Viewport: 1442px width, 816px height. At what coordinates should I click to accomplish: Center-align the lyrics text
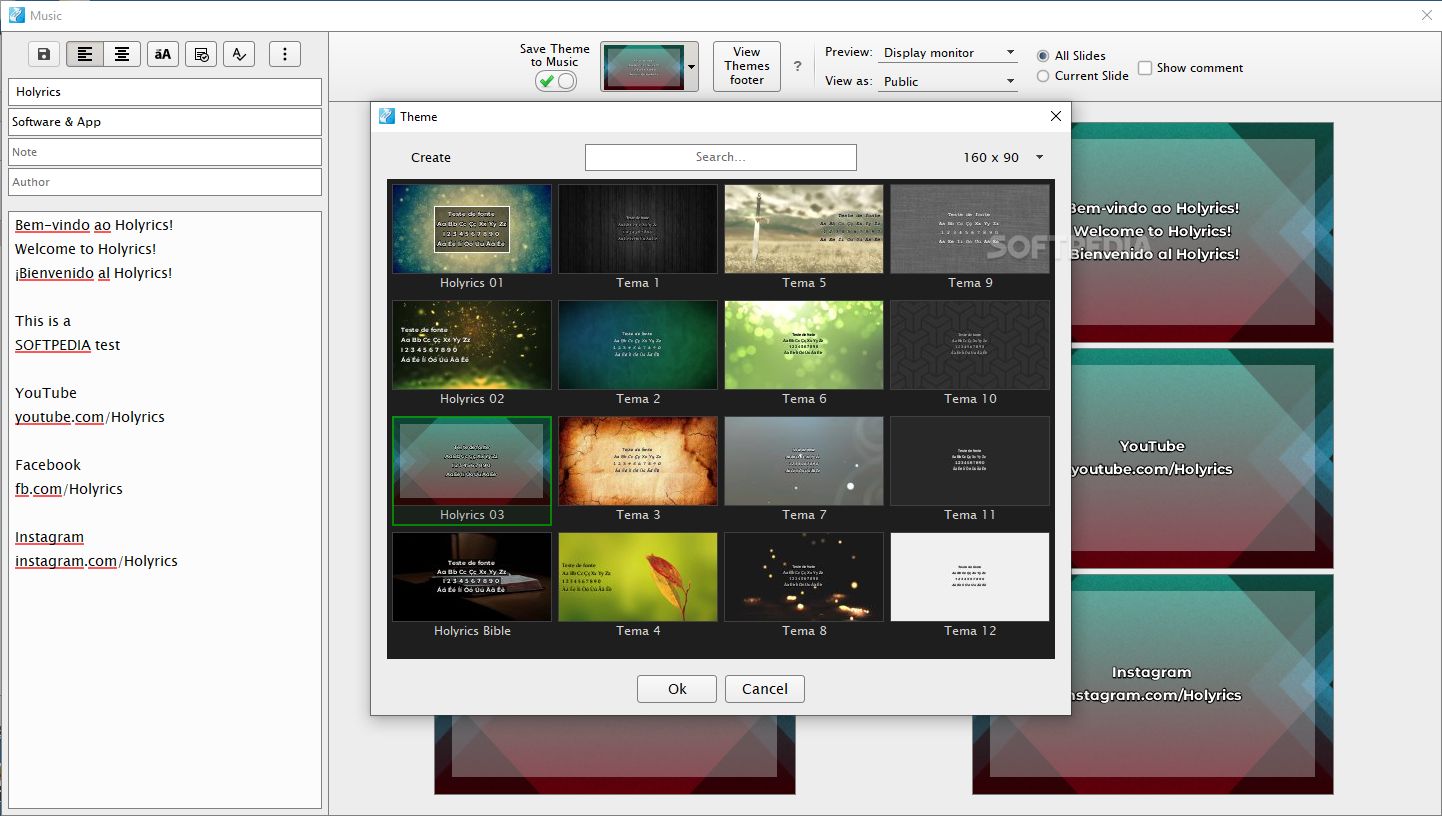click(122, 54)
